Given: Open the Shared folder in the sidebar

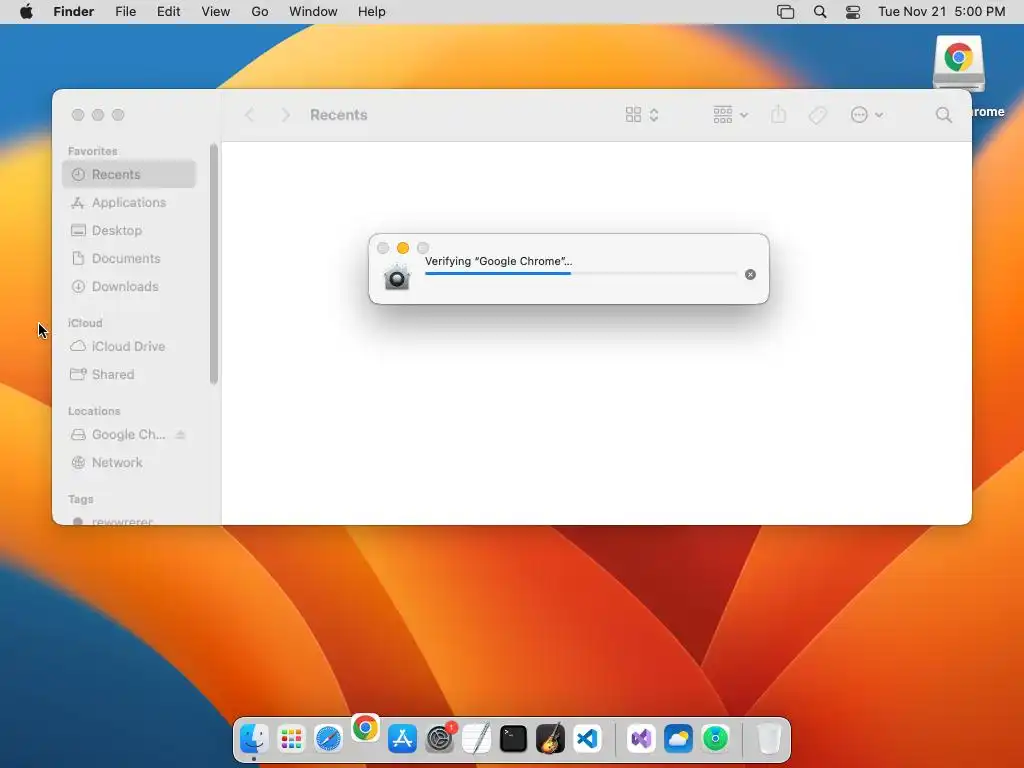Looking at the screenshot, I should pos(129,374).
